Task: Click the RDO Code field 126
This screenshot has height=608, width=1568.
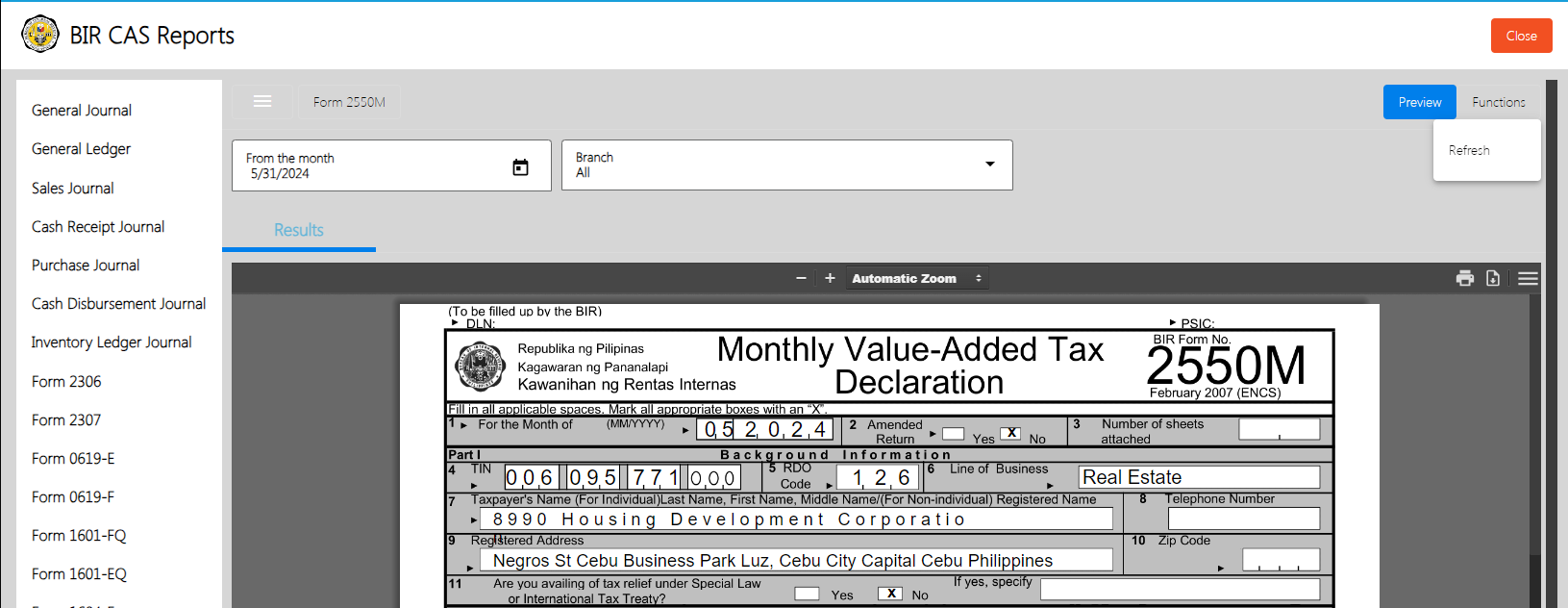Action: pos(876,477)
